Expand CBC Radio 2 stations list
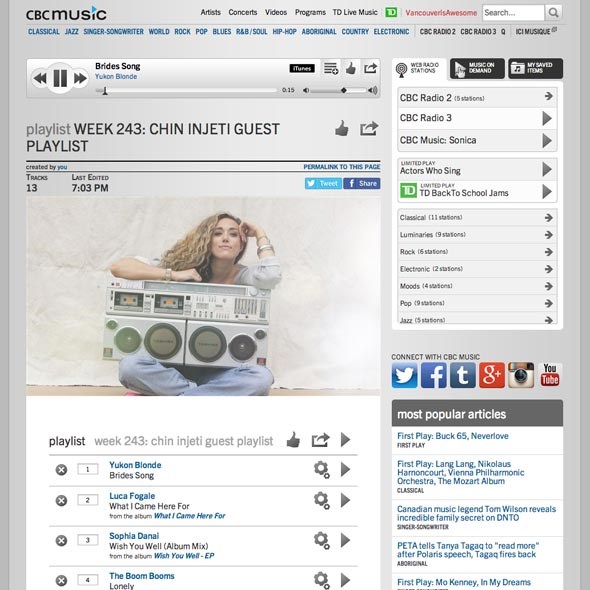This screenshot has height=590, width=590. coord(477,97)
